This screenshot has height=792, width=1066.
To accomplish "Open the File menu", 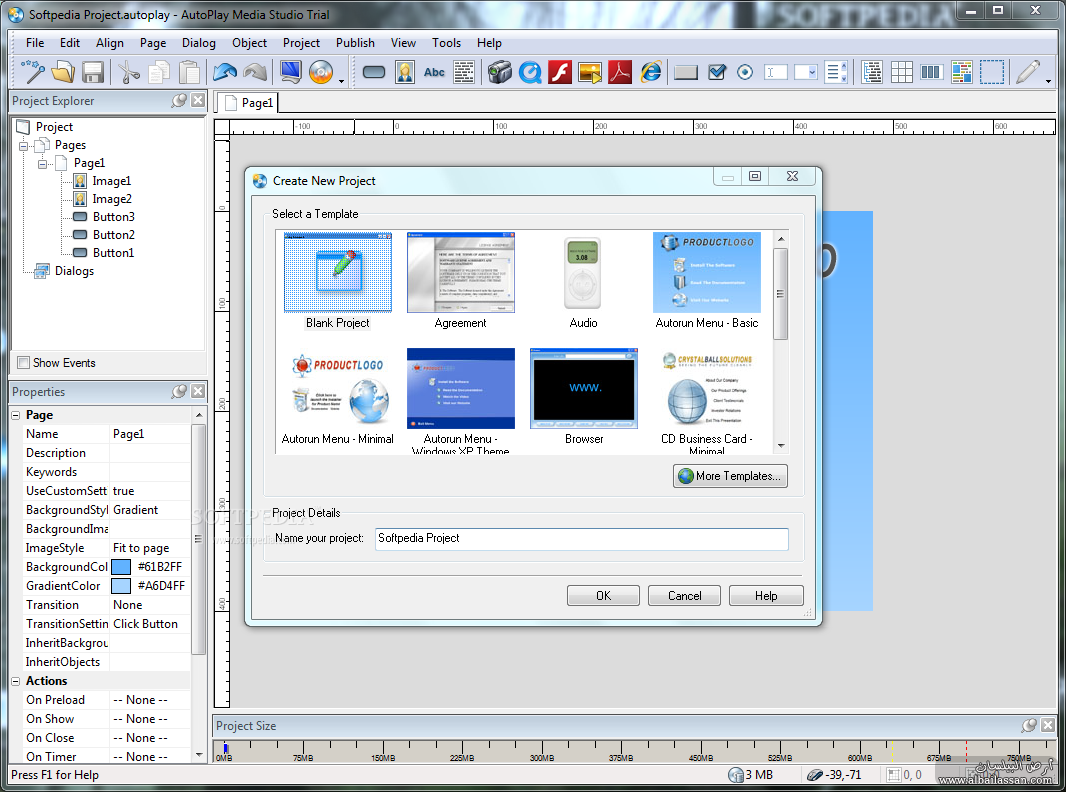I will click(35, 43).
